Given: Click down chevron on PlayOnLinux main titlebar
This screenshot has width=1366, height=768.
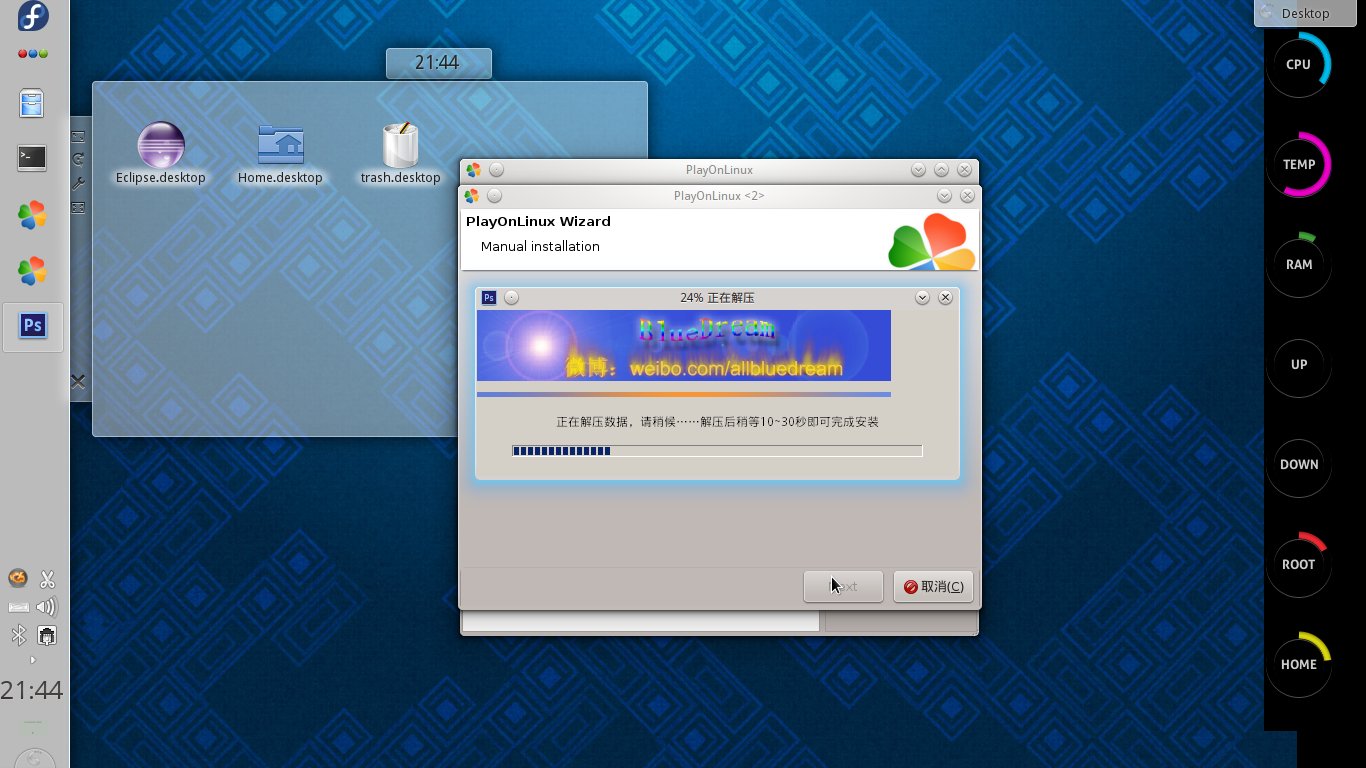Looking at the screenshot, I should point(918,170).
